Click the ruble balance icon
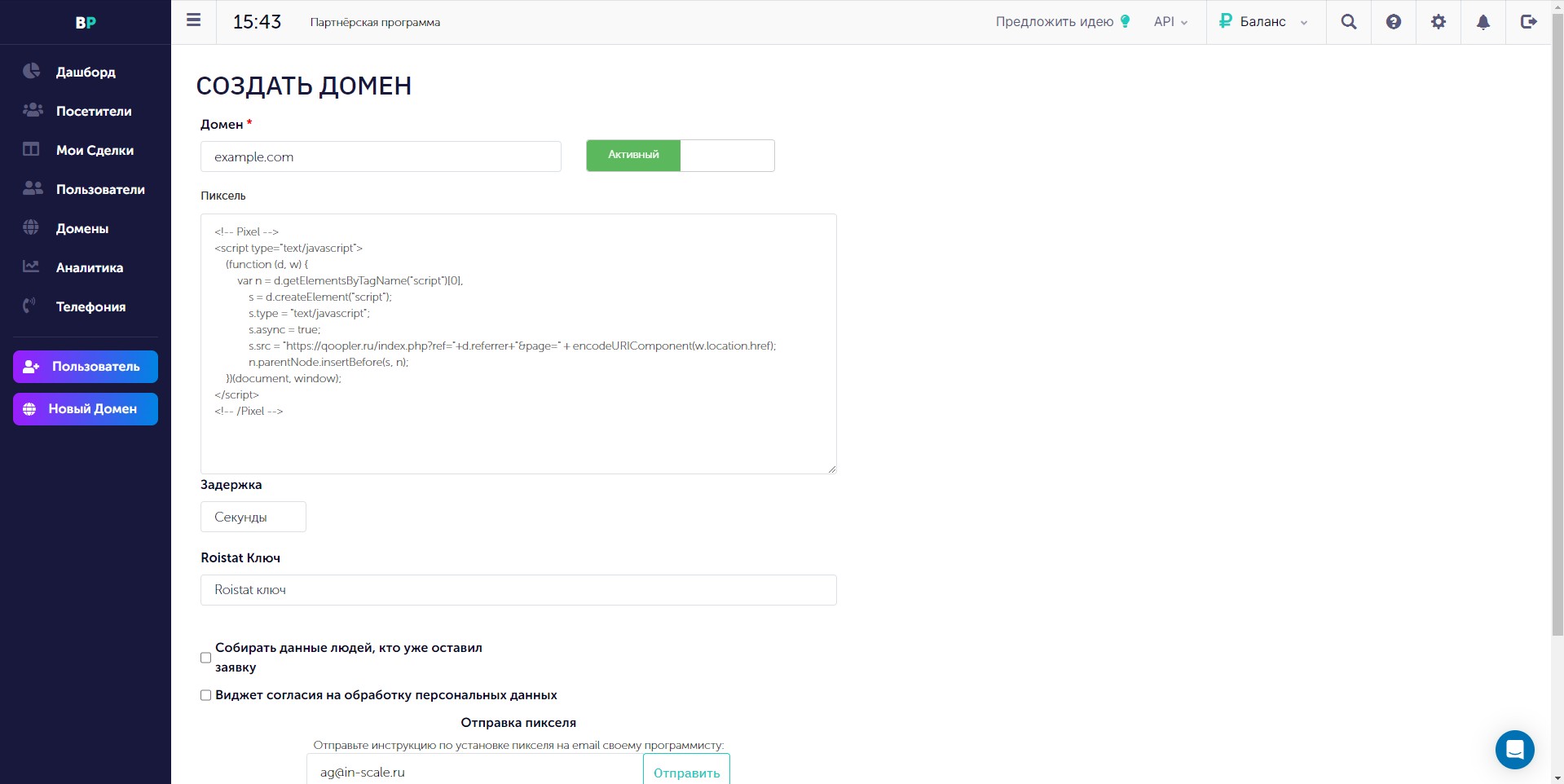 point(1225,21)
